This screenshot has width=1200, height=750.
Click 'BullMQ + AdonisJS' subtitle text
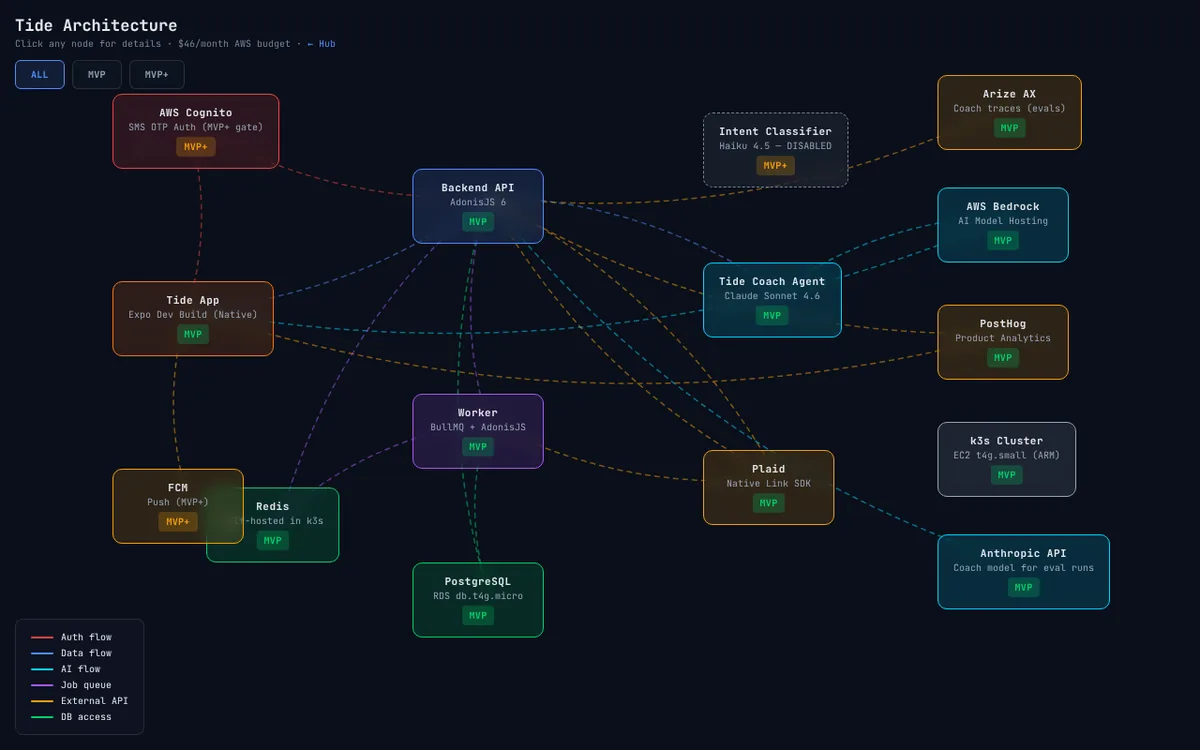coord(478,427)
